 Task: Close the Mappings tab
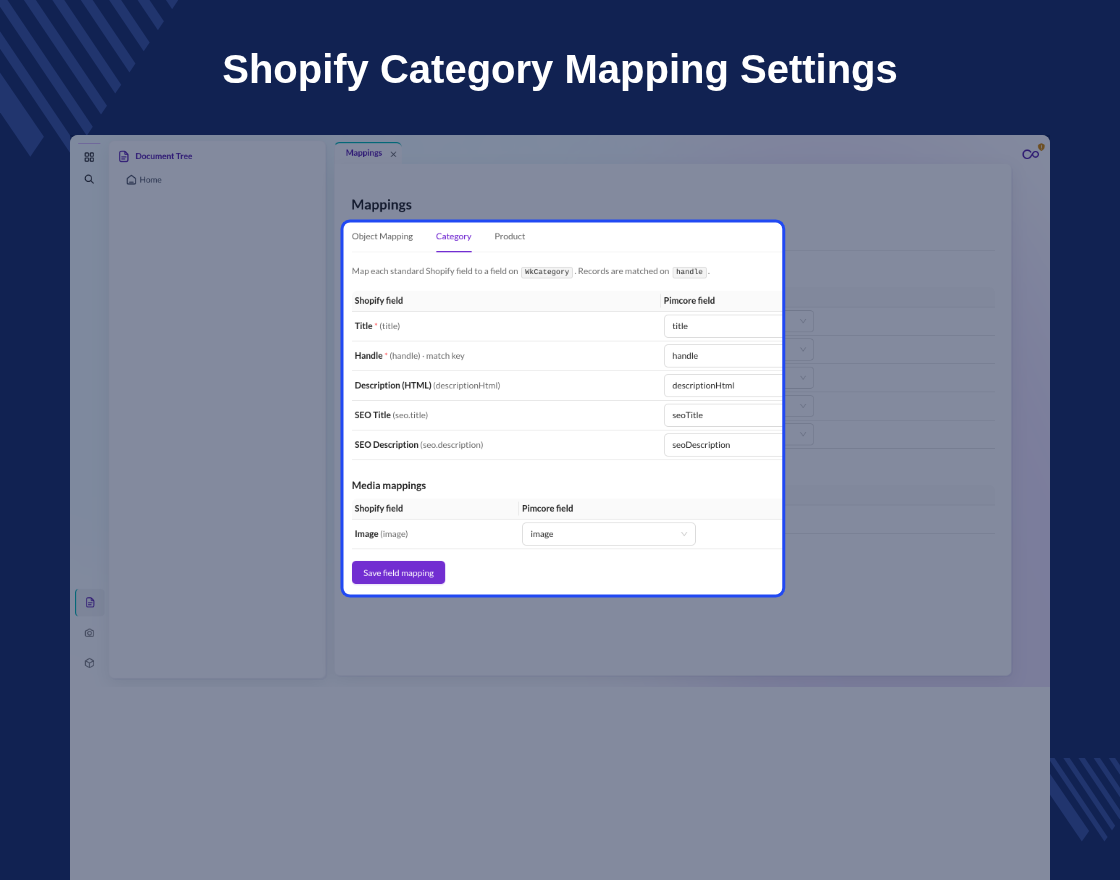click(x=394, y=154)
